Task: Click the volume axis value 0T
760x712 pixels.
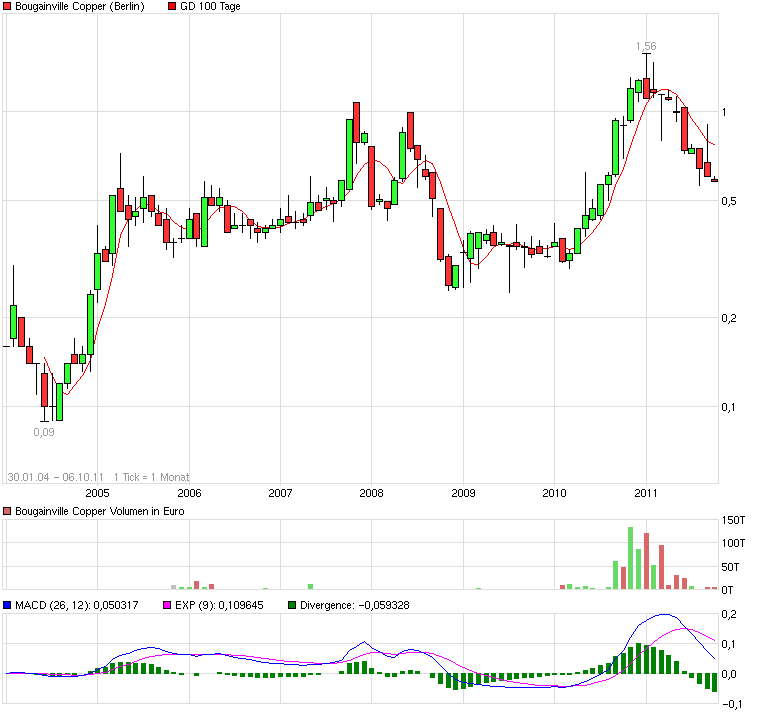Action: coord(728,590)
